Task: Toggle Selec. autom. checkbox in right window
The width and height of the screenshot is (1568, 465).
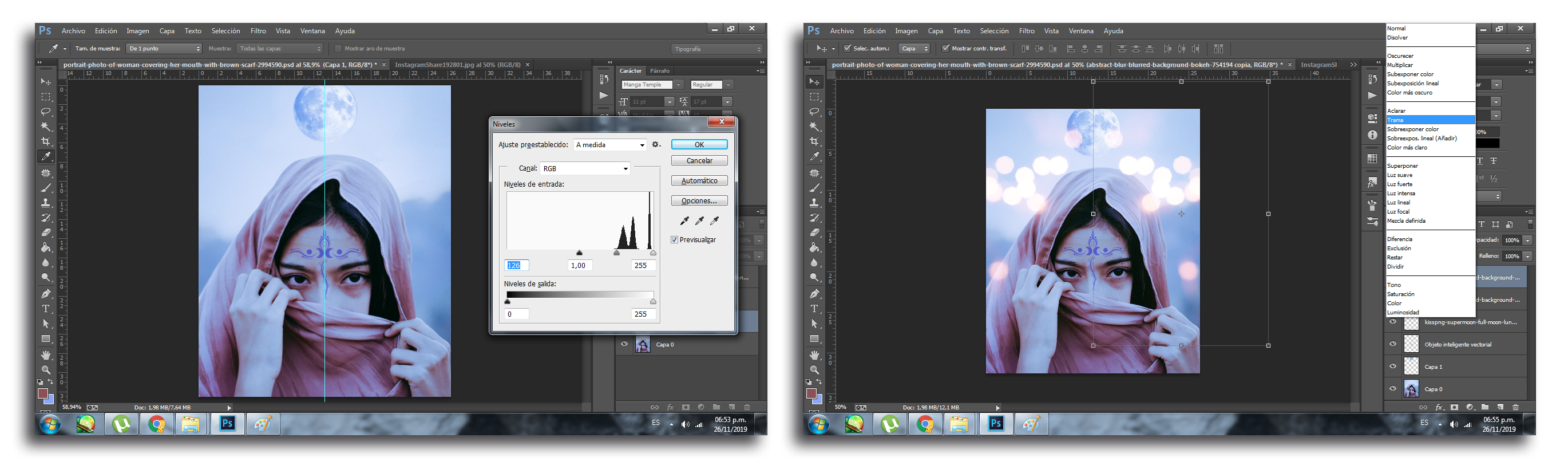Action: pyautogui.click(x=847, y=48)
